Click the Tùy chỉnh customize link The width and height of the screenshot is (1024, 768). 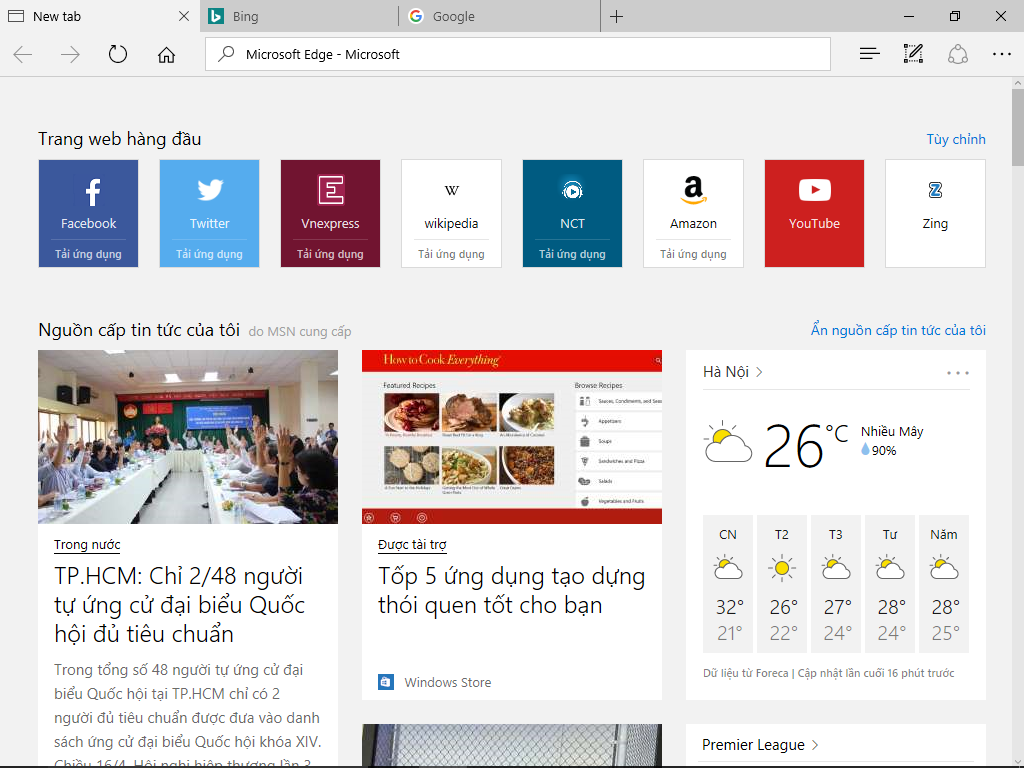tap(956, 139)
